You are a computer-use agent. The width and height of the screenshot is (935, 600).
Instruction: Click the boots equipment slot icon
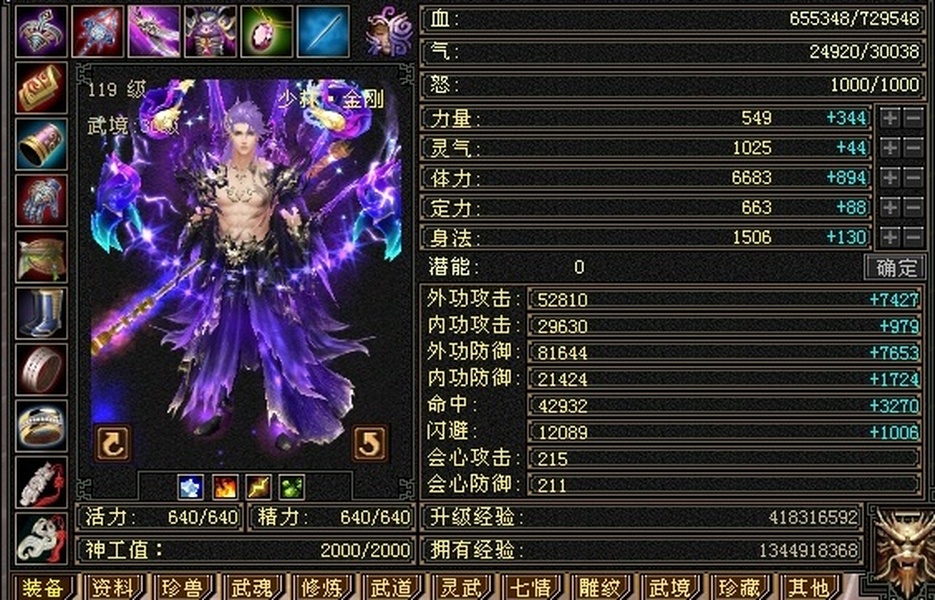[41, 314]
